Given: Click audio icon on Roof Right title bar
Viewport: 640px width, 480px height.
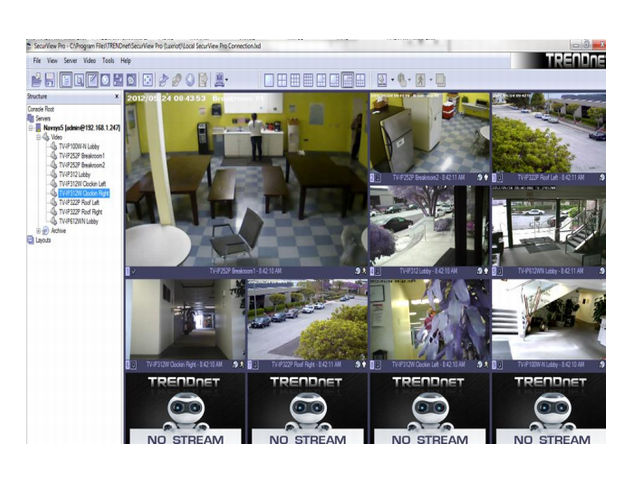Looking at the screenshot, I should [358, 364].
